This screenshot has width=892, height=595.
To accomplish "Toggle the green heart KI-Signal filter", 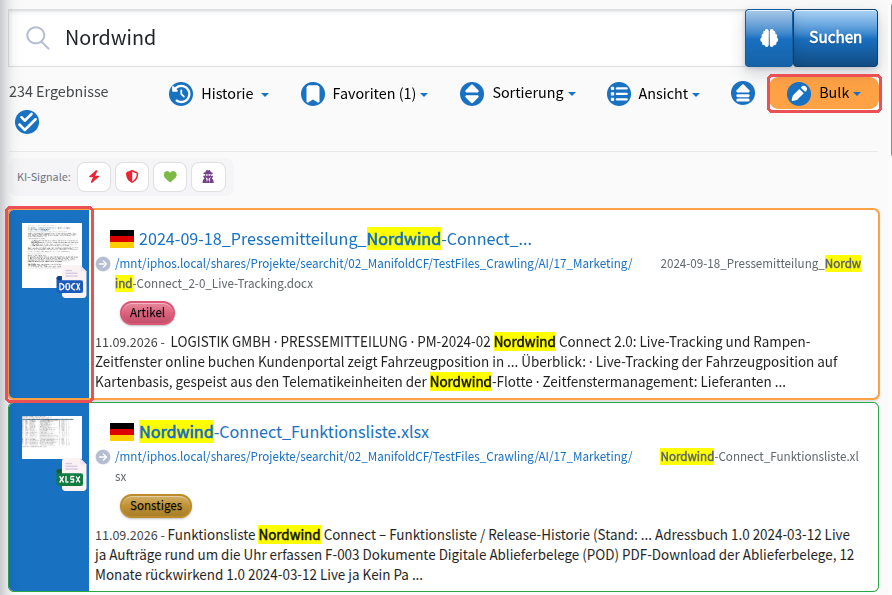I will pos(170,177).
